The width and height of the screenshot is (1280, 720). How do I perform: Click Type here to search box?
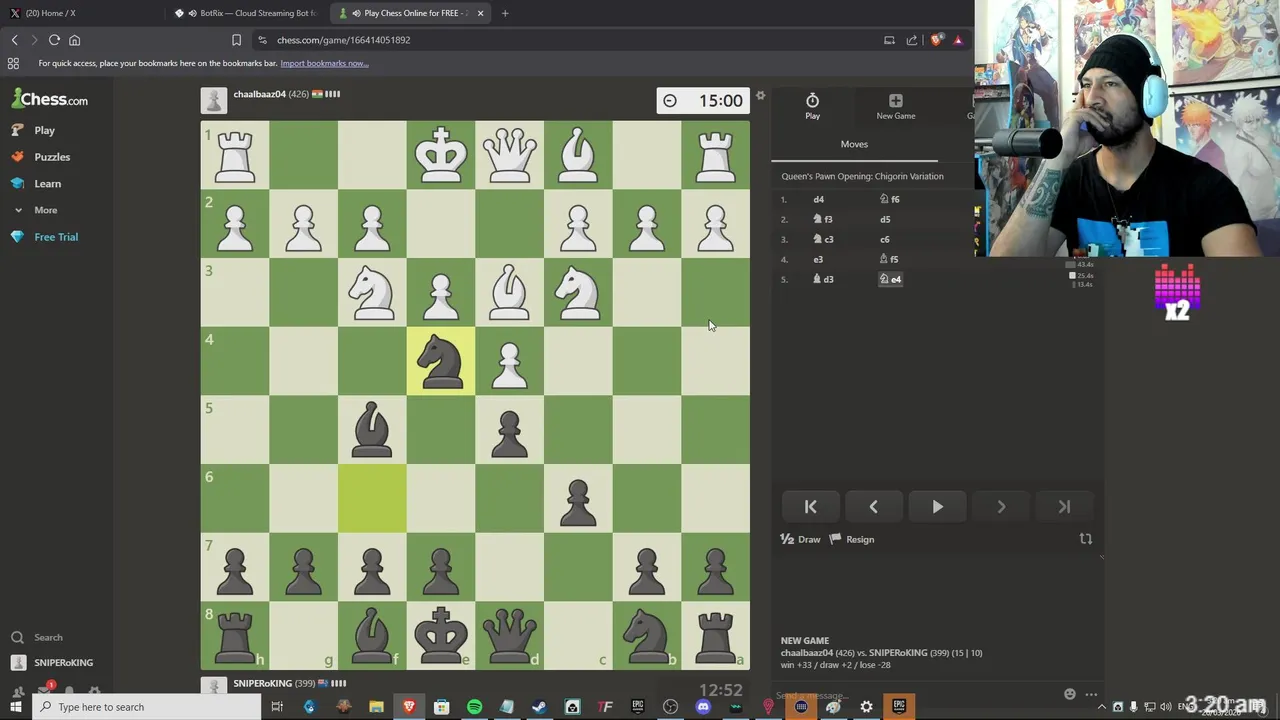point(147,707)
